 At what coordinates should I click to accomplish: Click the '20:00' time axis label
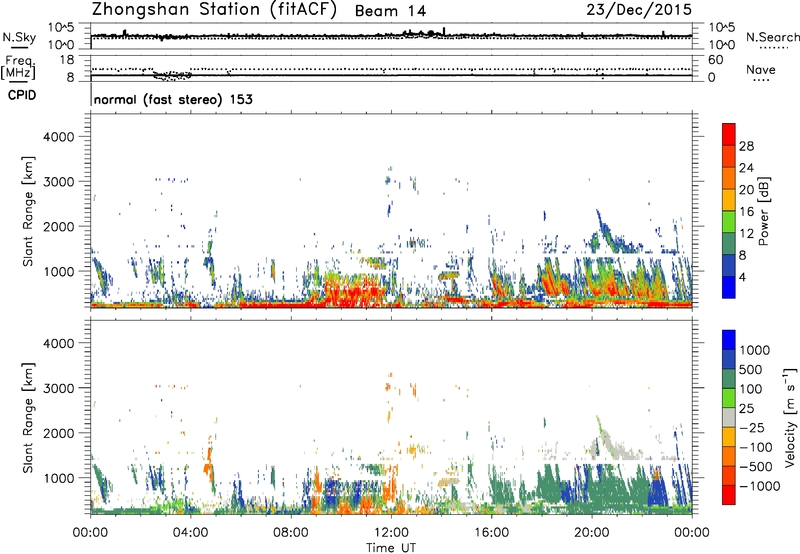(x=591, y=533)
